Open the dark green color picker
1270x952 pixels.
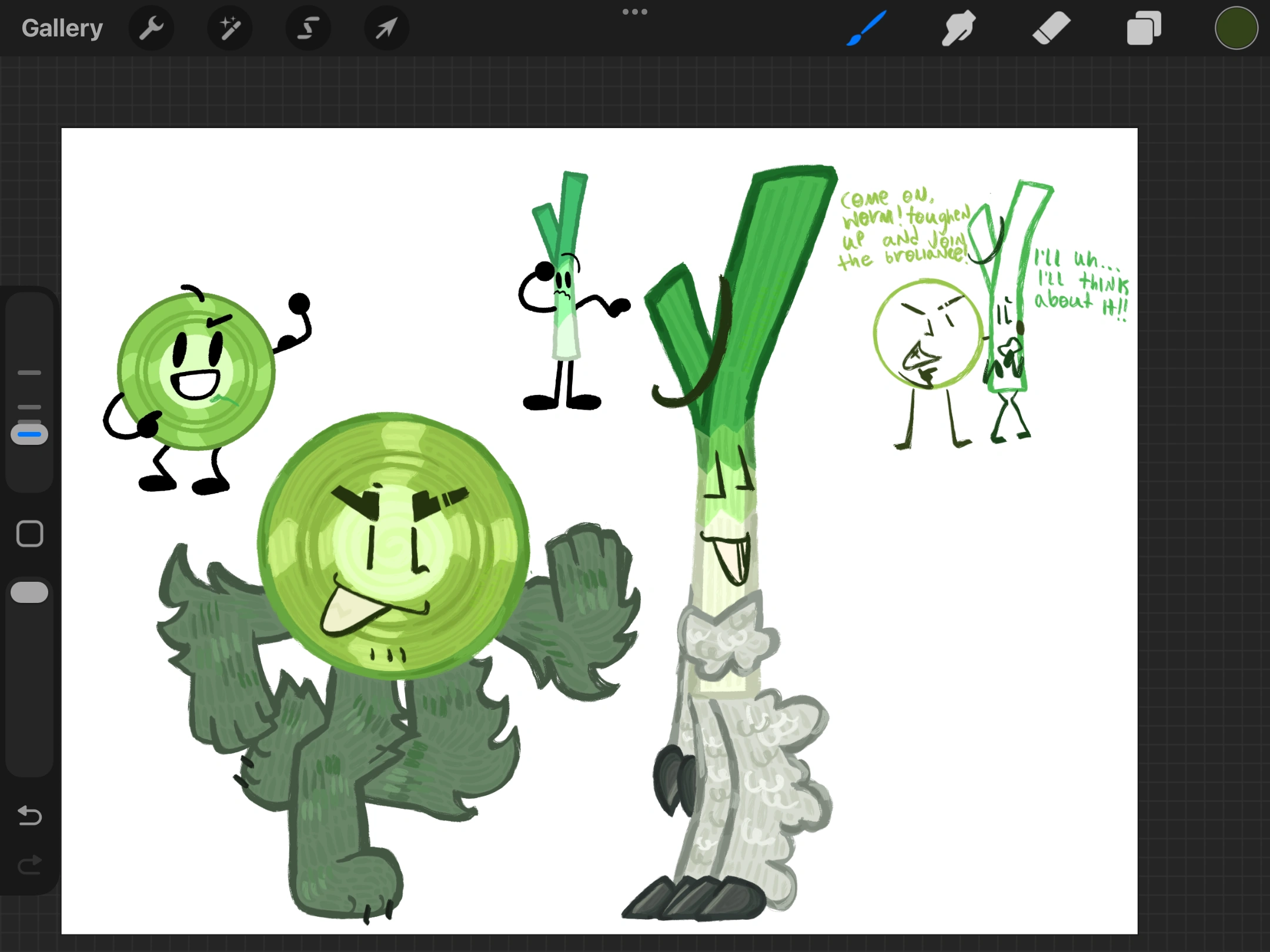(x=1236, y=28)
